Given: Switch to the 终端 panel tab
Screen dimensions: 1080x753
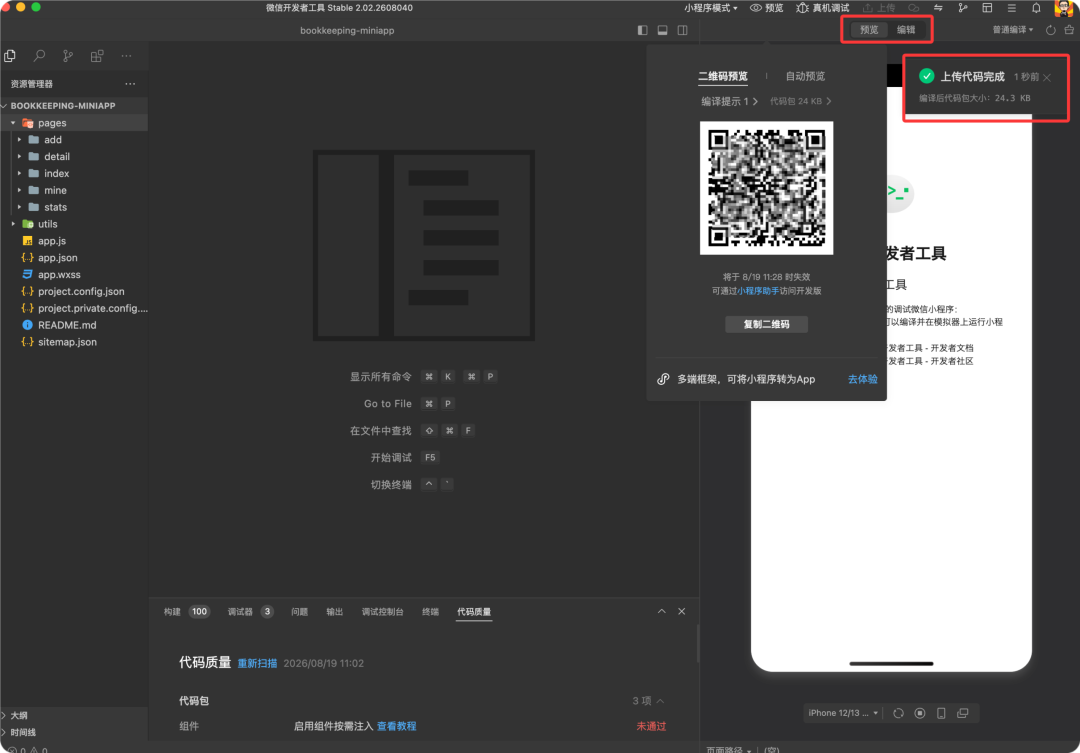Looking at the screenshot, I should [x=430, y=612].
